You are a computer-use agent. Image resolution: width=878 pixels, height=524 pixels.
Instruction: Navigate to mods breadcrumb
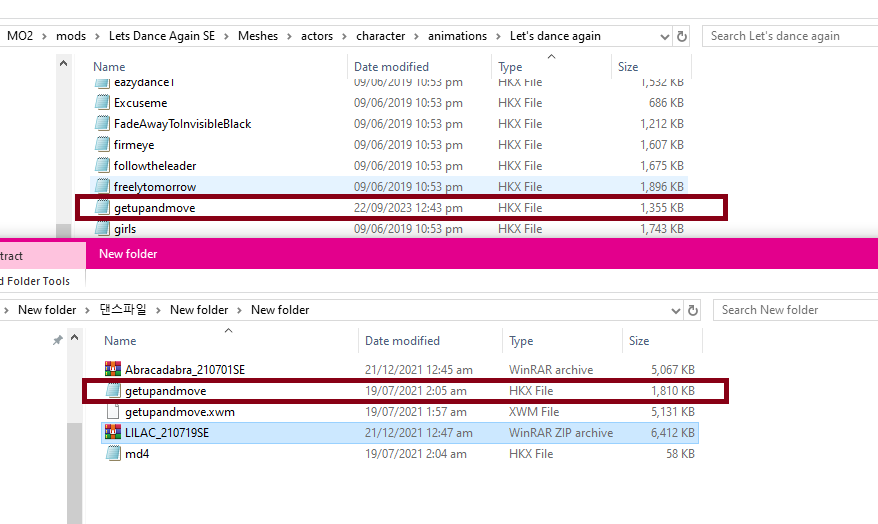[x=71, y=36]
